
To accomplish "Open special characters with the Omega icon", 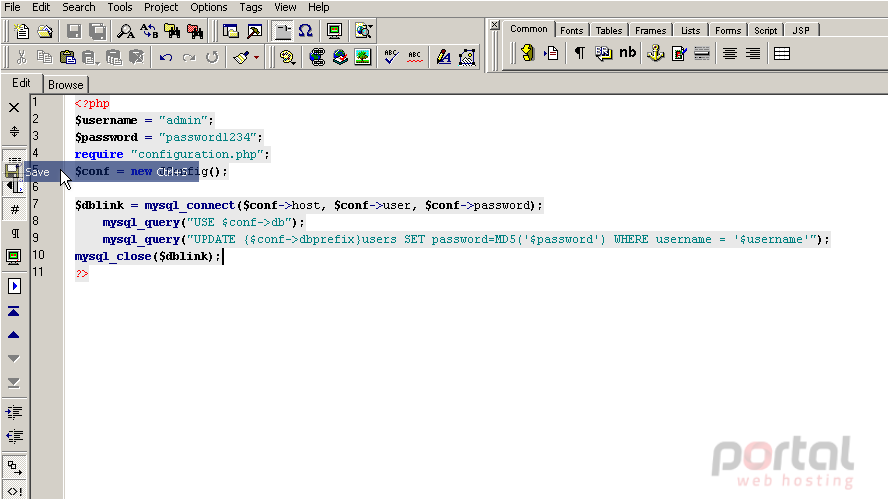I will click(306, 31).
